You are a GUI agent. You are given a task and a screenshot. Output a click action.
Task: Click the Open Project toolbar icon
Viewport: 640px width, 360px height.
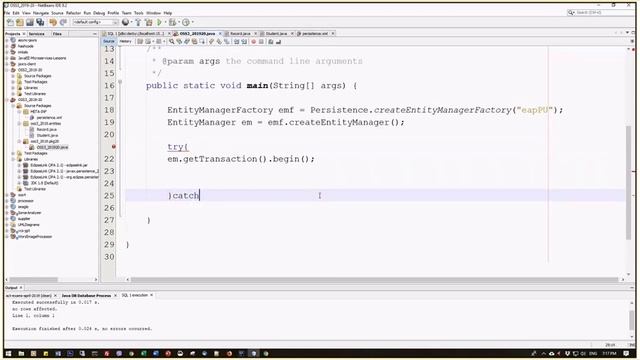click(29, 22)
